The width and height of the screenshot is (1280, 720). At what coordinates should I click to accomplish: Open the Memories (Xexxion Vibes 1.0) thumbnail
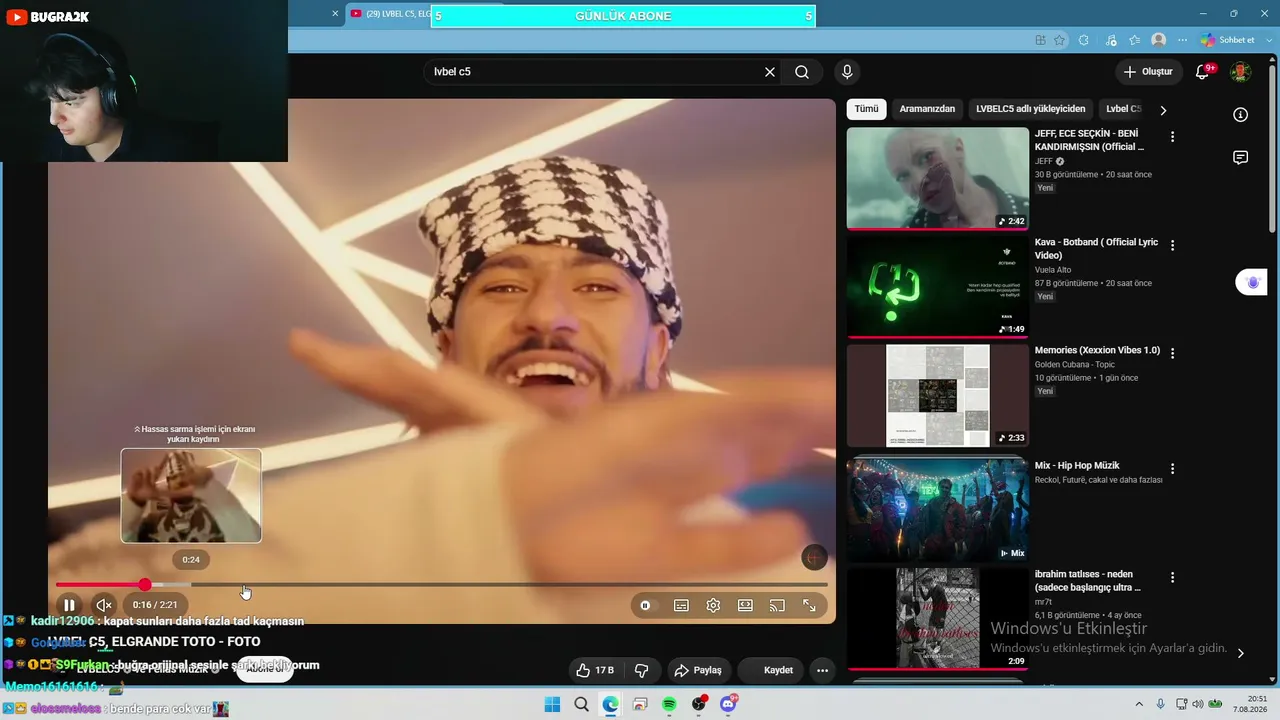point(938,396)
